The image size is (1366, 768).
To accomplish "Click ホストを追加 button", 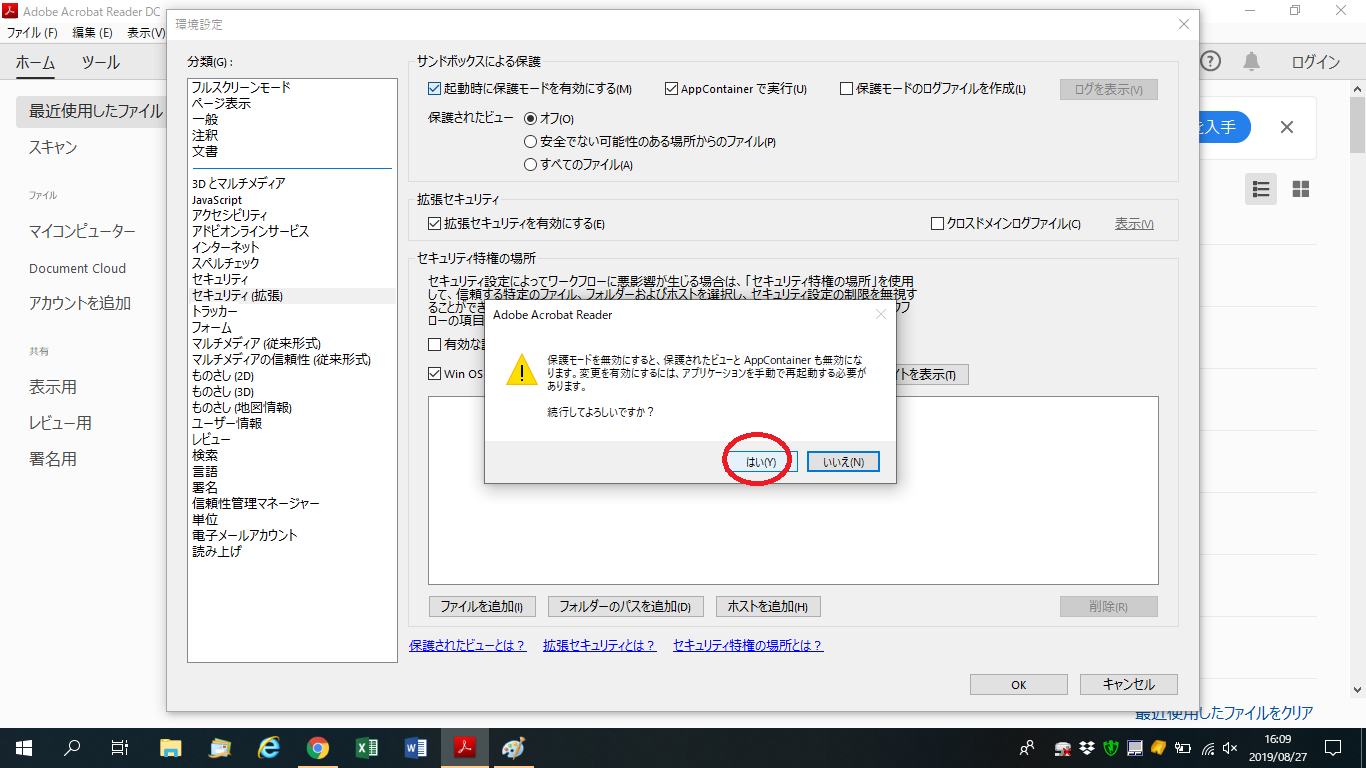I will coord(768,606).
